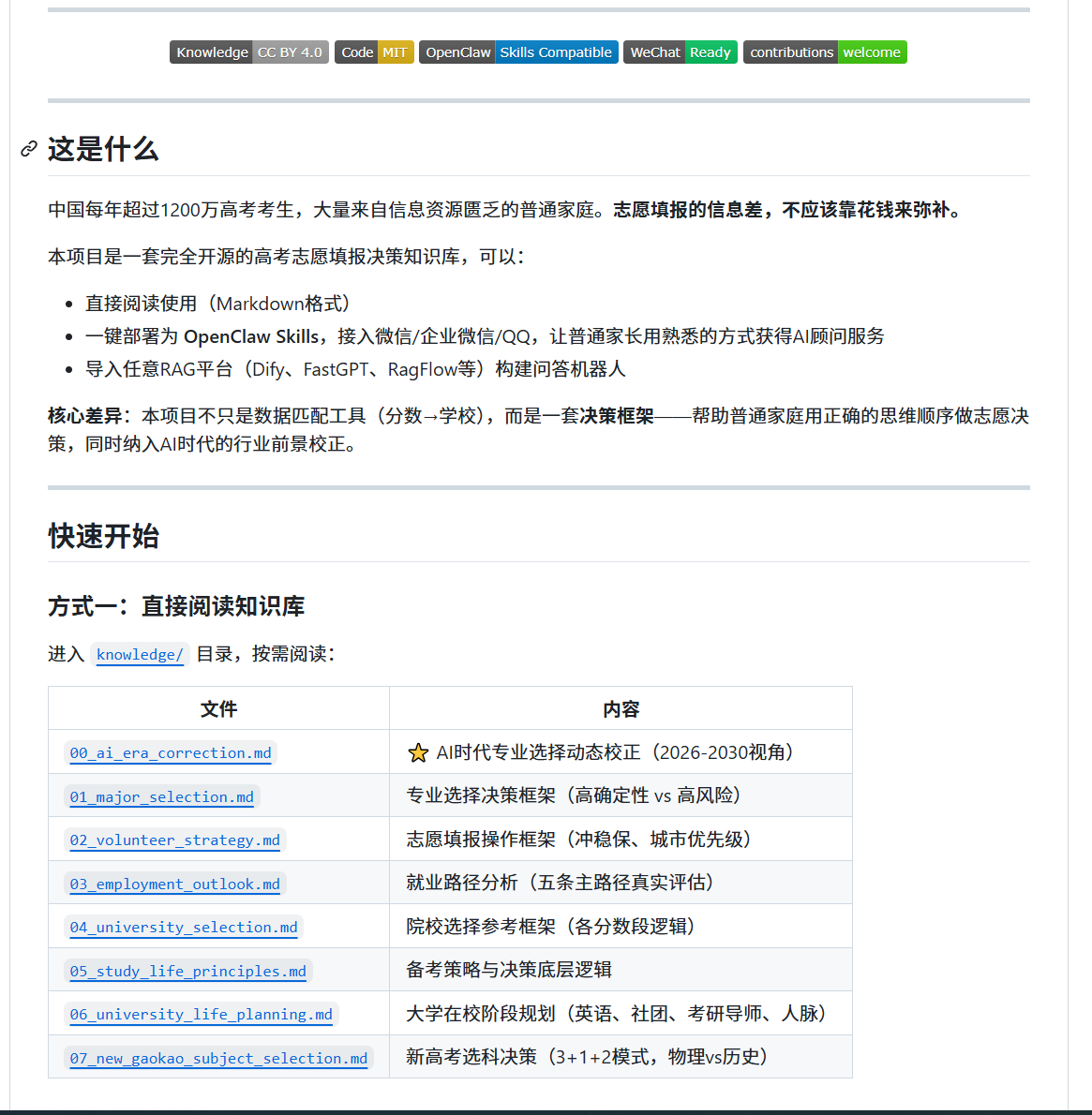Open 04_university_selection.md file link
The width and height of the screenshot is (1092, 1115).
click(x=184, y=928)
